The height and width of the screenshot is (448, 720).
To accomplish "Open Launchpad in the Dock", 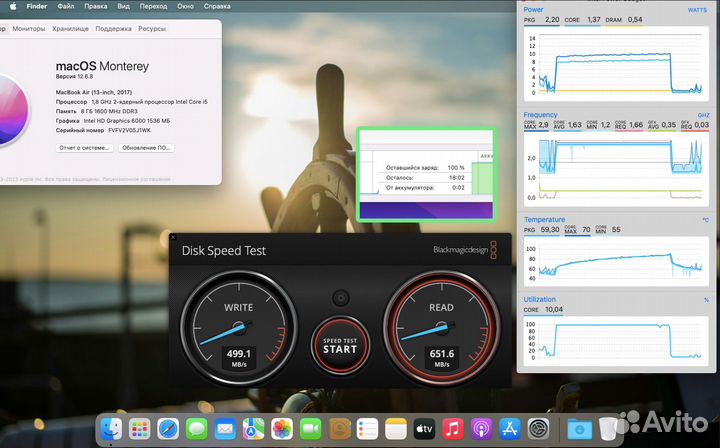I will pos(140,430).
